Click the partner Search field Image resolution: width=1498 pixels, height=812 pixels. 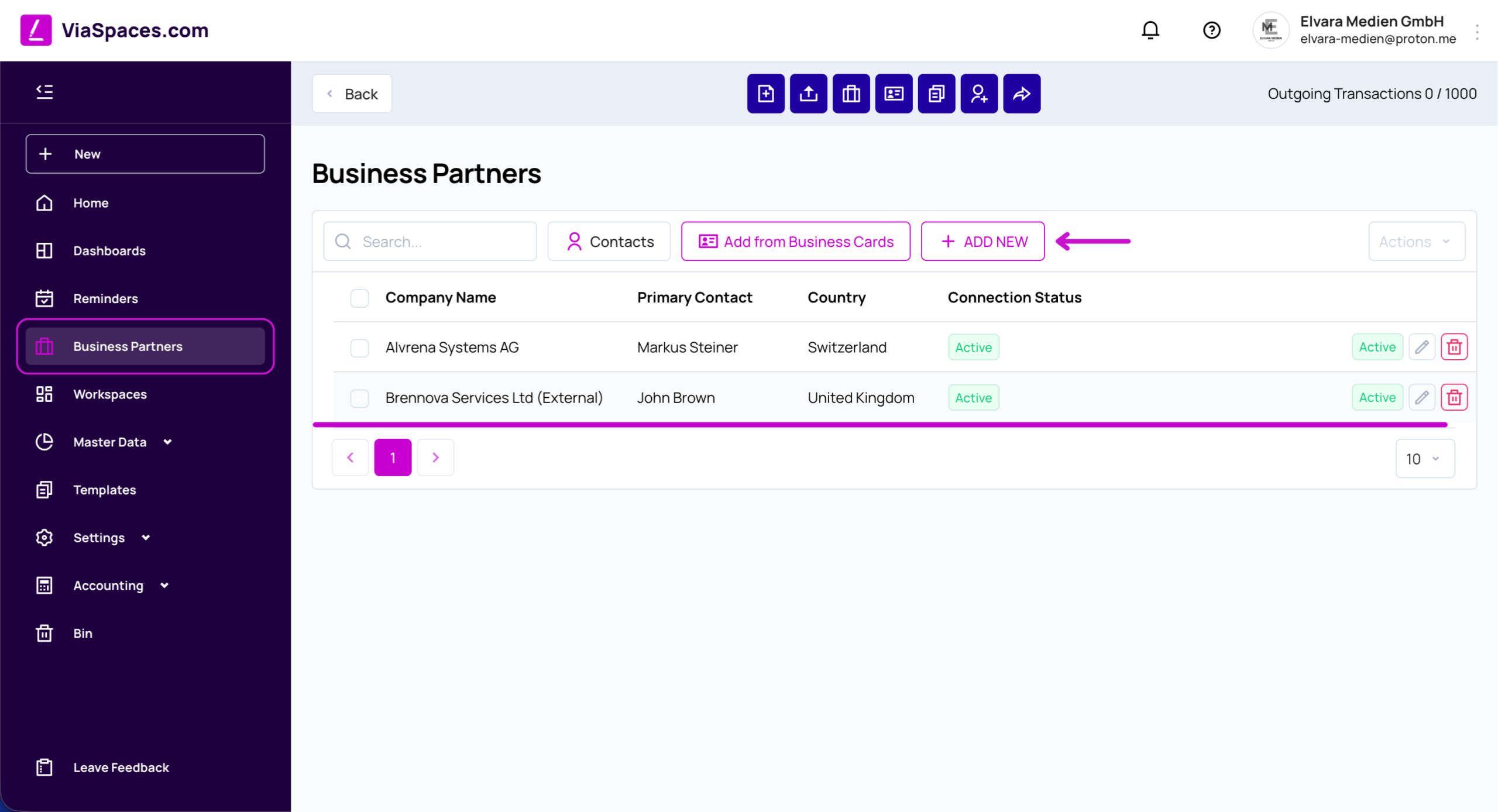point(430,241)
